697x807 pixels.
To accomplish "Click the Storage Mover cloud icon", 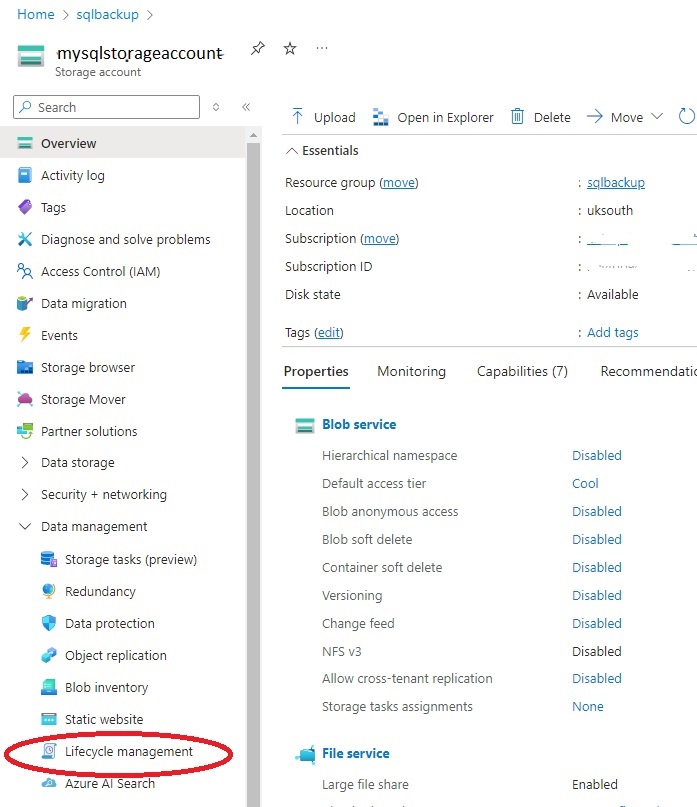I will [x=25, y=399].
